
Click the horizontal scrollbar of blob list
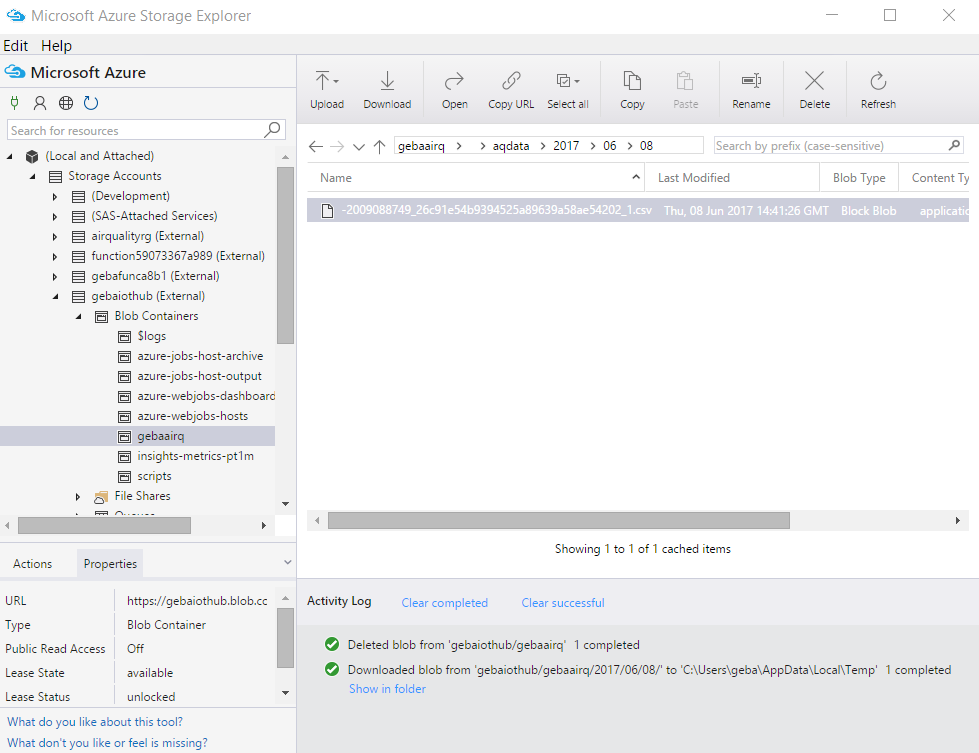[558, 521]
